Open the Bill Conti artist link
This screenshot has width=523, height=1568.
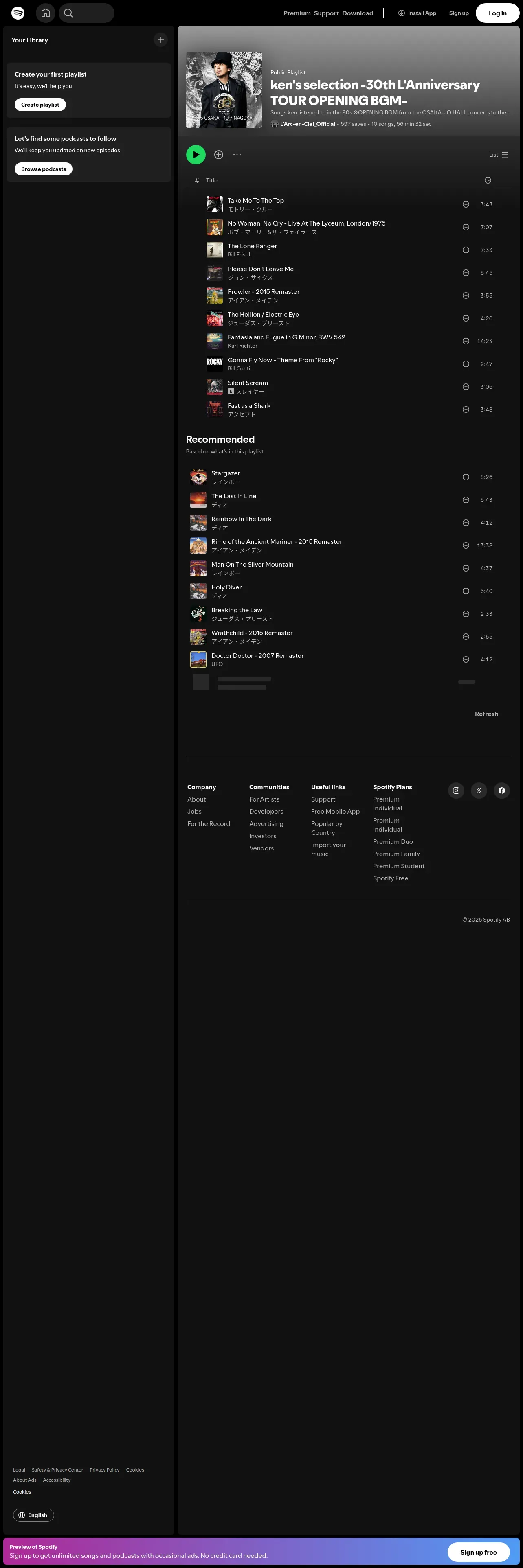239,369
